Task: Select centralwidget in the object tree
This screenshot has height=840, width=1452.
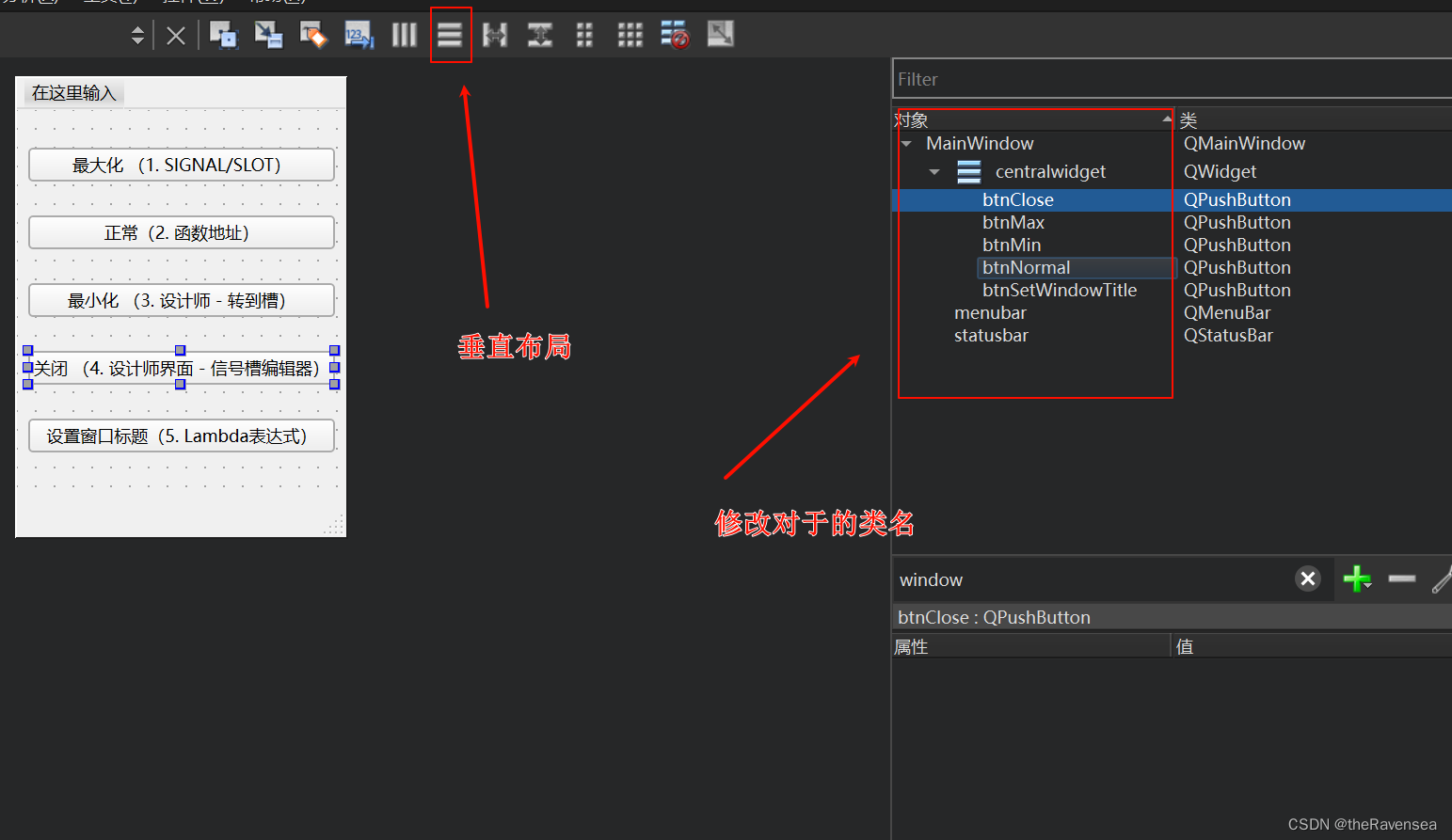Action: 1050,171
